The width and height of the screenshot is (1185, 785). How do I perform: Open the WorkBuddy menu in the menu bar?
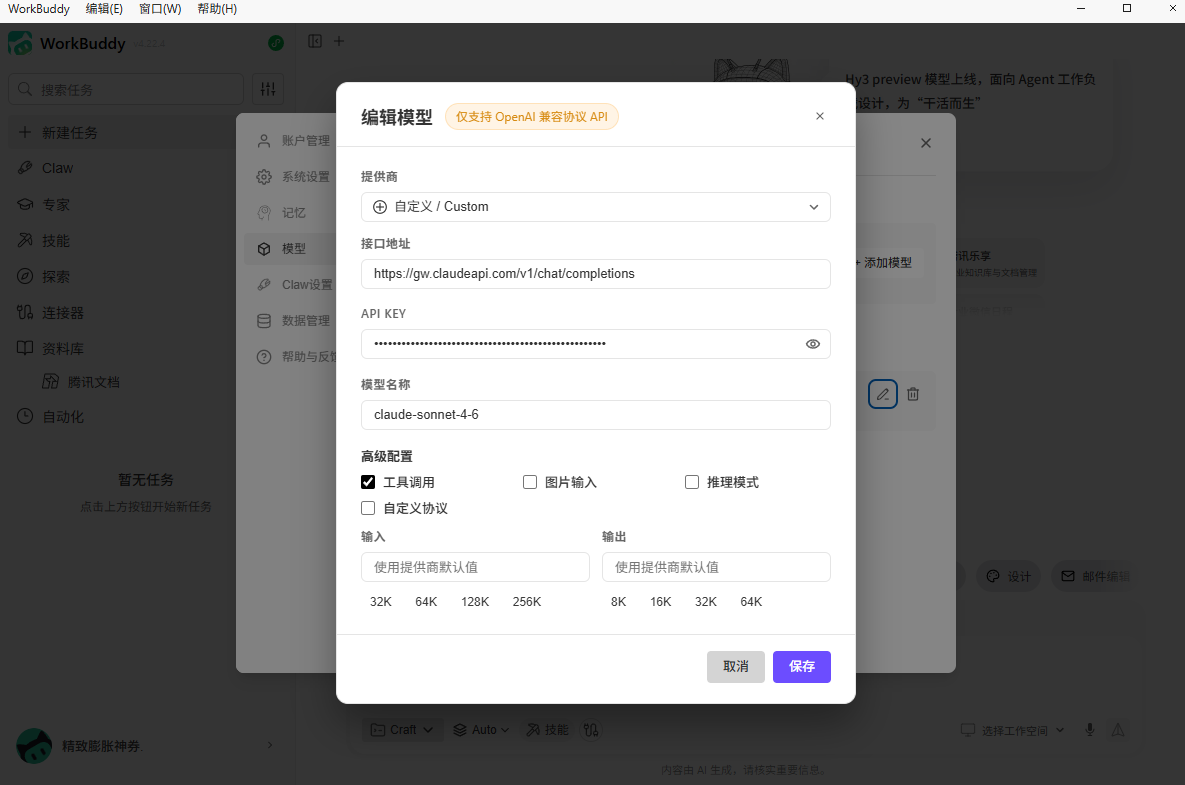[x=39, y=9]
